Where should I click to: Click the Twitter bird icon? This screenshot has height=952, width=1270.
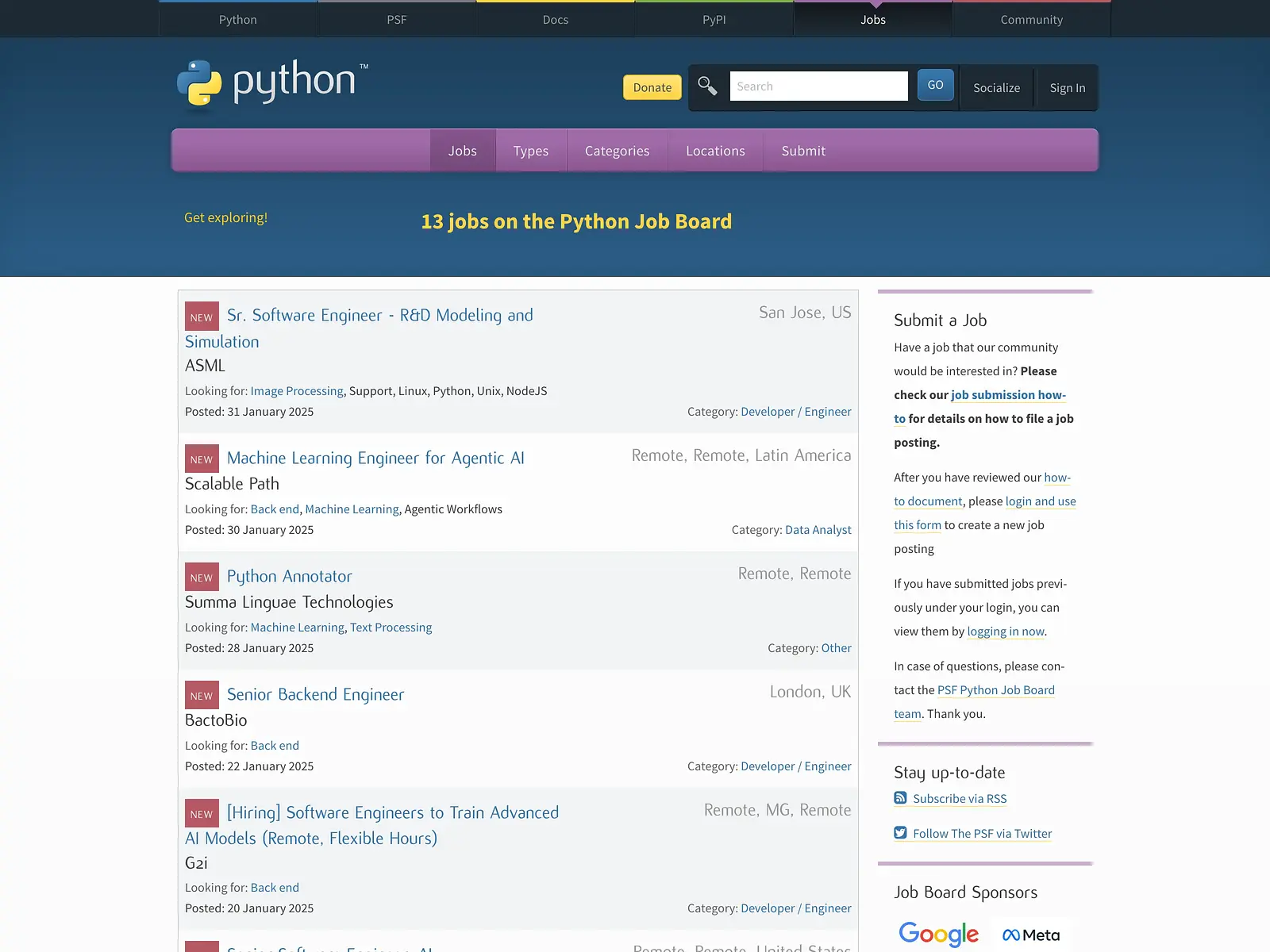pyautogui.click(x=900, y=833)
